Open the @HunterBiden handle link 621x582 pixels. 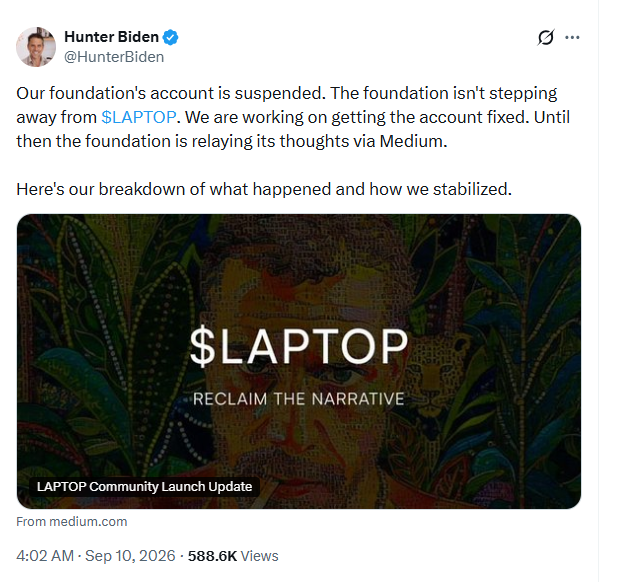click(114, 57)
